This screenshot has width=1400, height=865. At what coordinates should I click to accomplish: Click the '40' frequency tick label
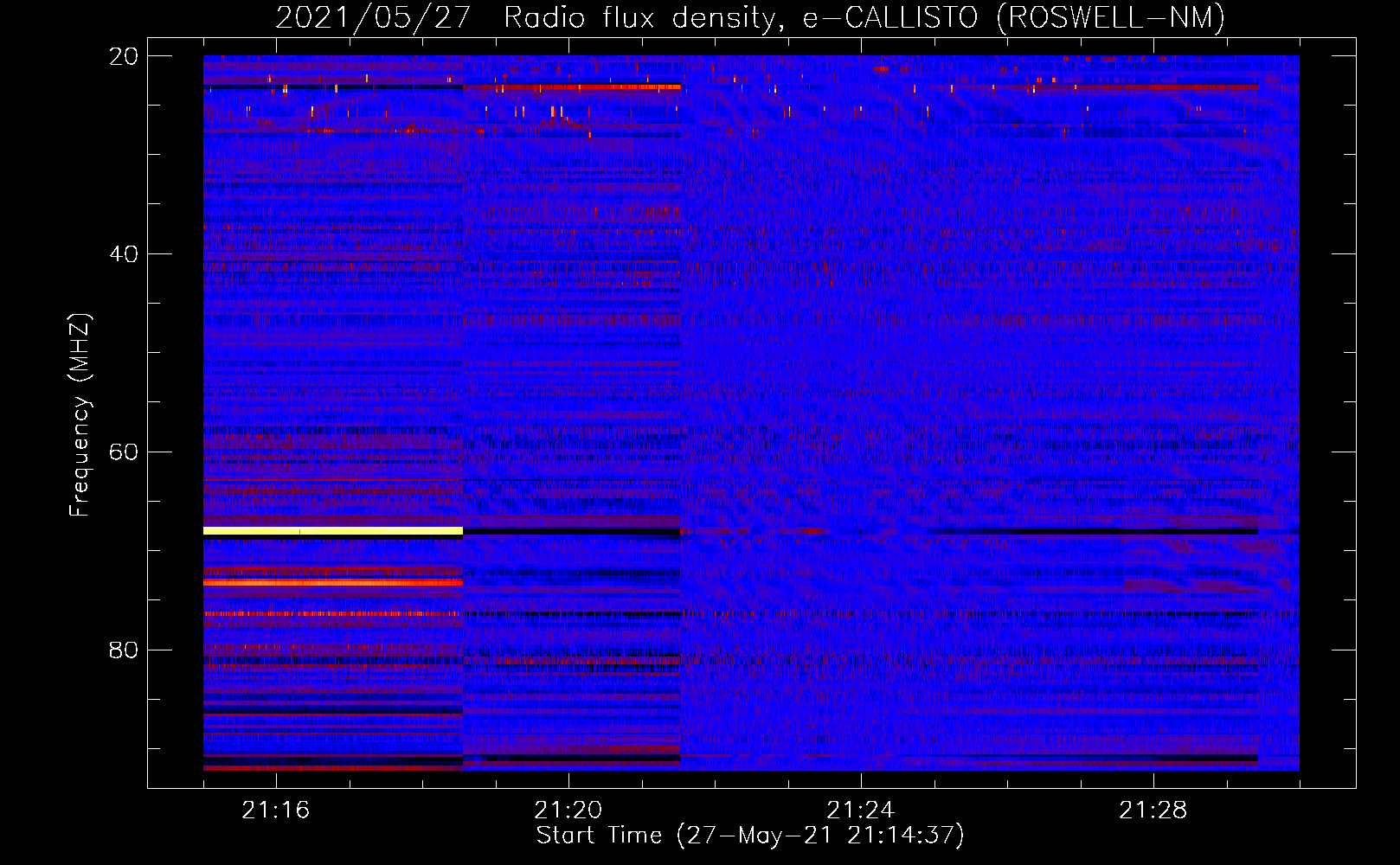click(123, 254)
